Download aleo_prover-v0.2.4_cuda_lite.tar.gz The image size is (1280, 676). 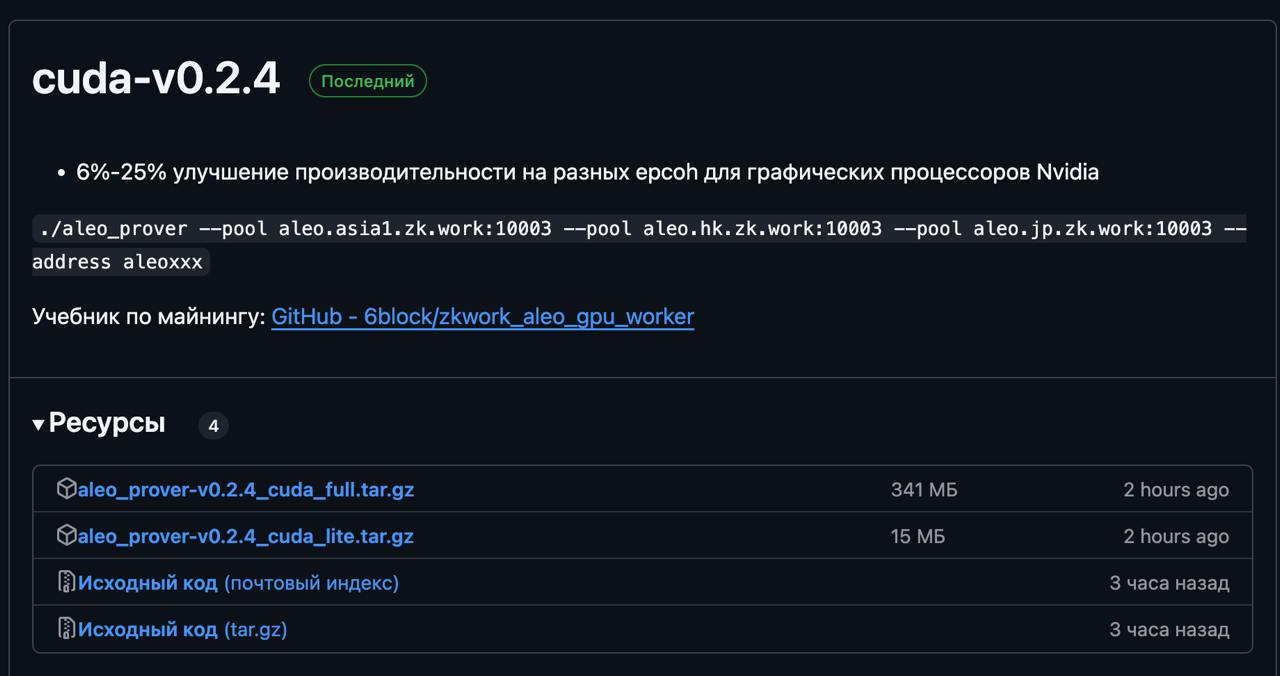click(245, 536)
